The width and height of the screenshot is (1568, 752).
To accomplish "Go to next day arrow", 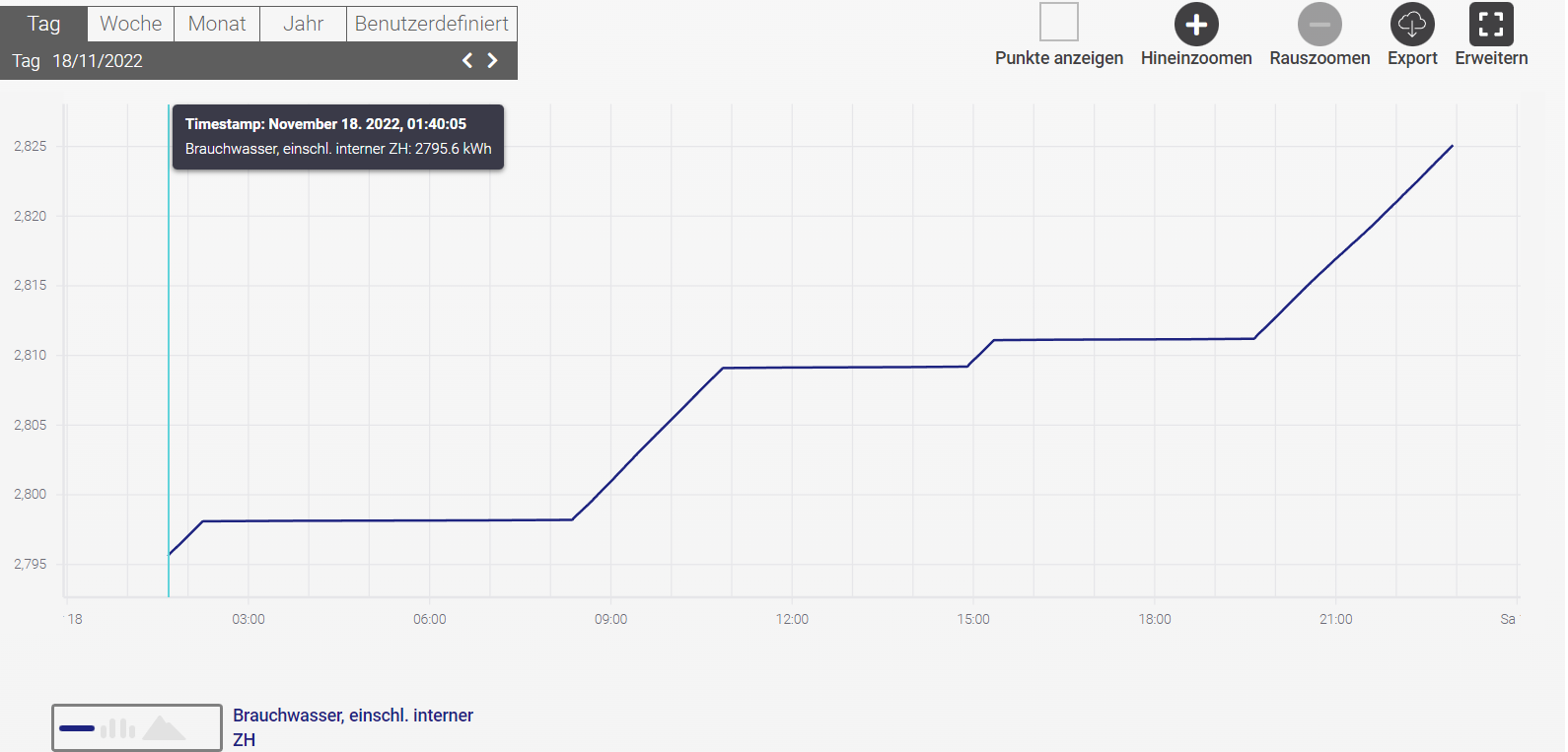I will [492, 61].
